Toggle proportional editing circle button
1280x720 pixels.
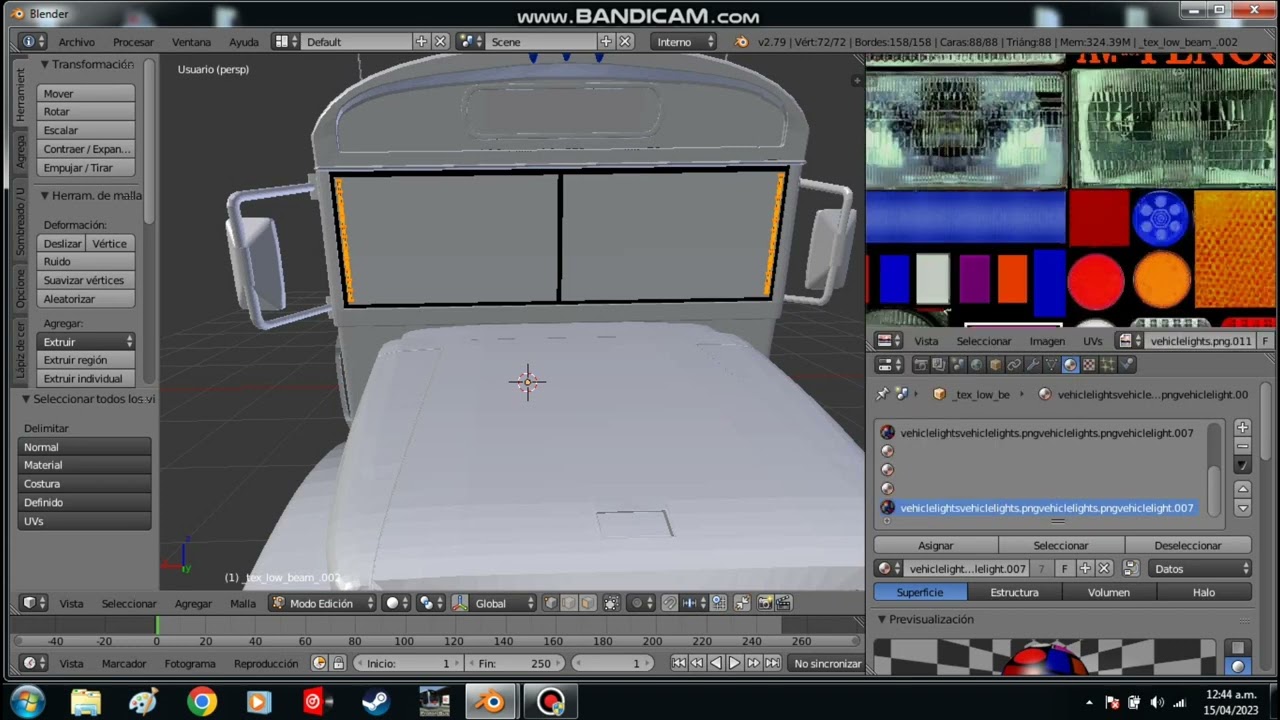[x=642, y=603]
